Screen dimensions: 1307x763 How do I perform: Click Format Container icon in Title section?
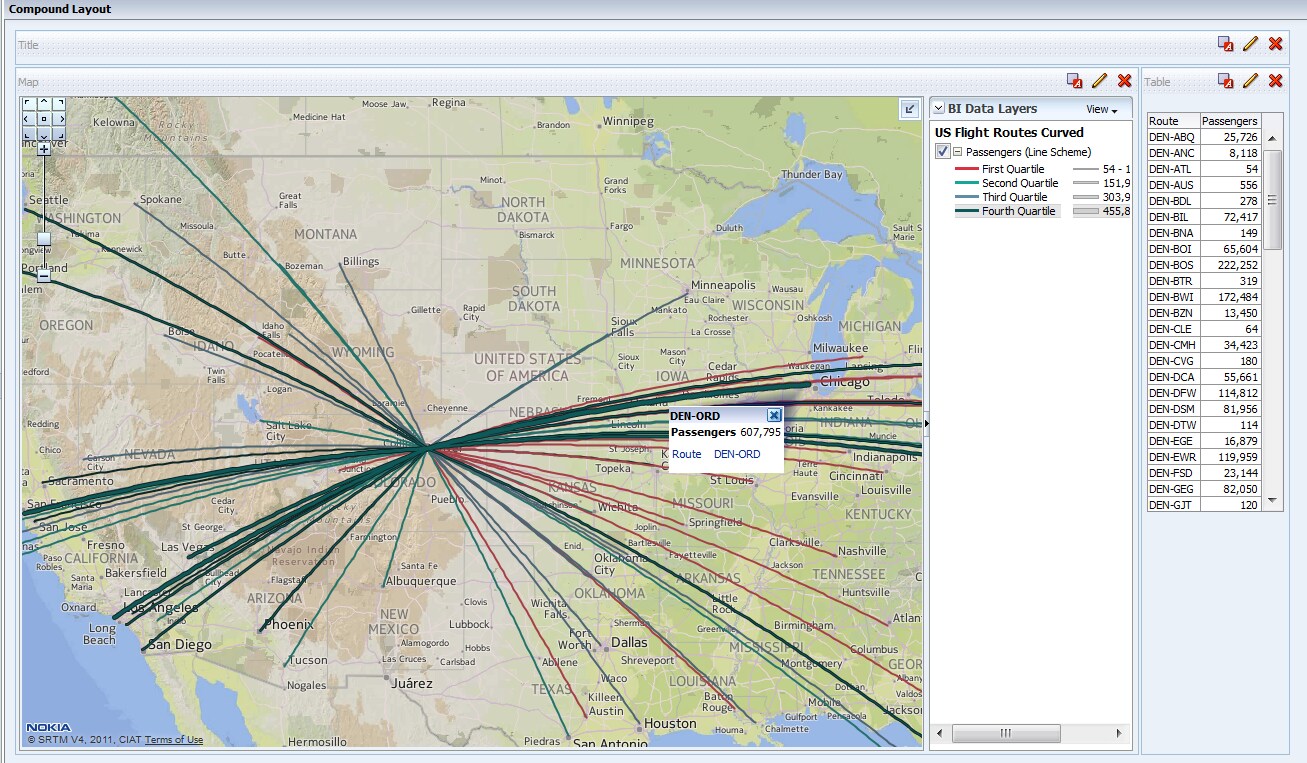pyautogui.click(x=1226, y=44)
